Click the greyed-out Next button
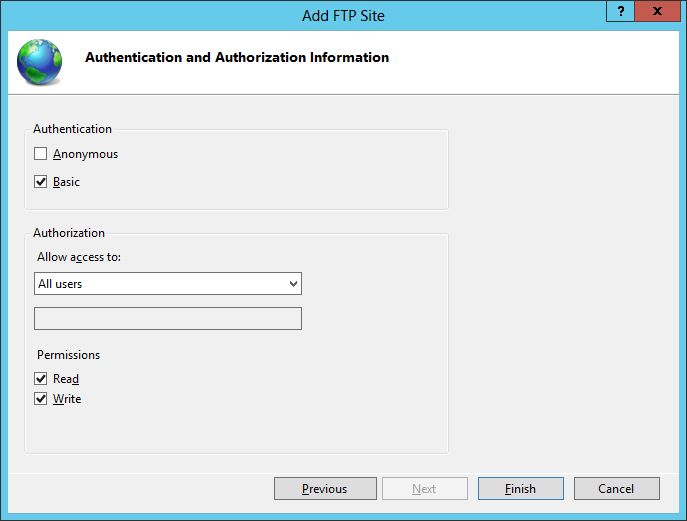The width and height of the screenshot is (687, 521). pyautogui.click(x=424, y=489)
